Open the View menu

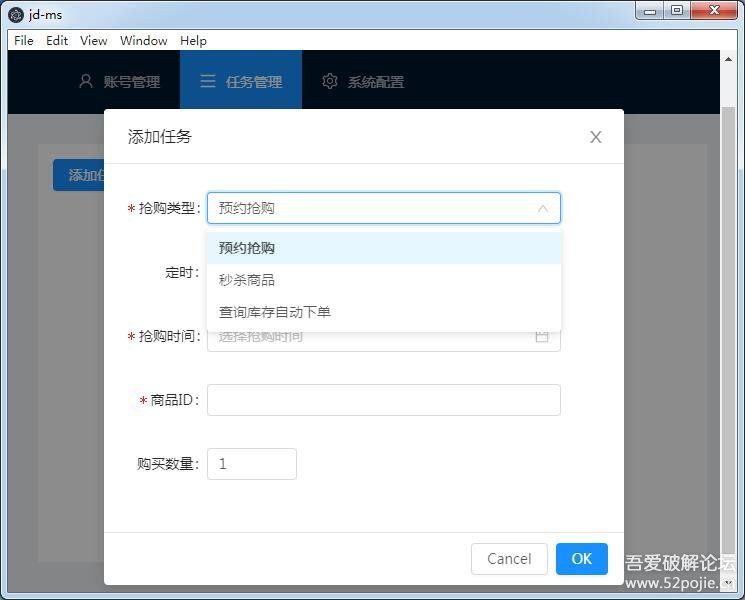pos(93,40)
